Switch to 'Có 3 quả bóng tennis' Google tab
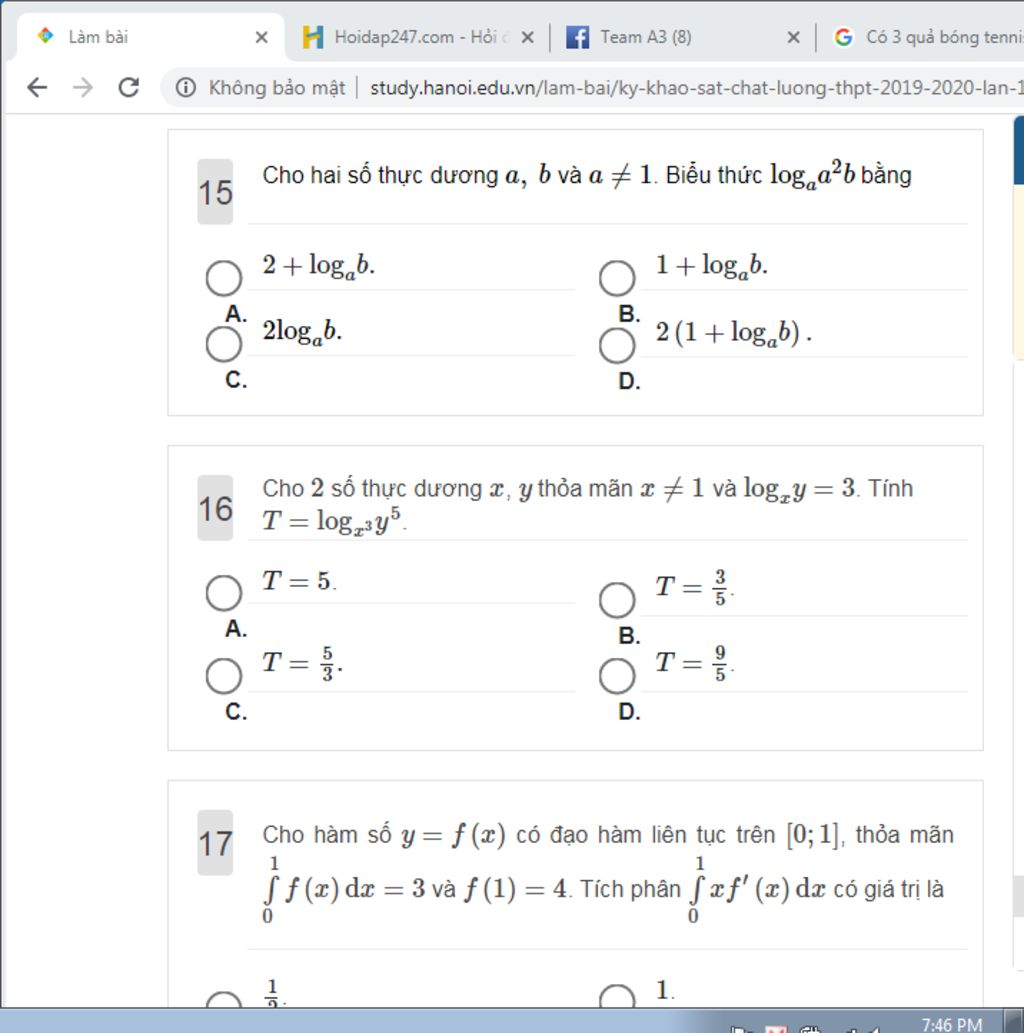 923,37
